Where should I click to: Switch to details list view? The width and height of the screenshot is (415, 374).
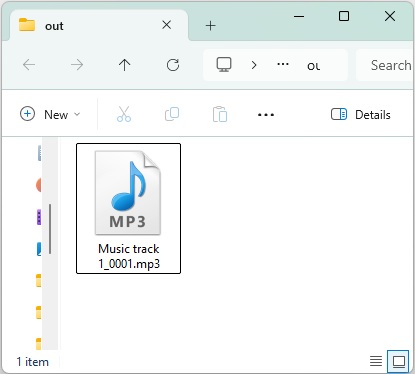coord(376,361)
